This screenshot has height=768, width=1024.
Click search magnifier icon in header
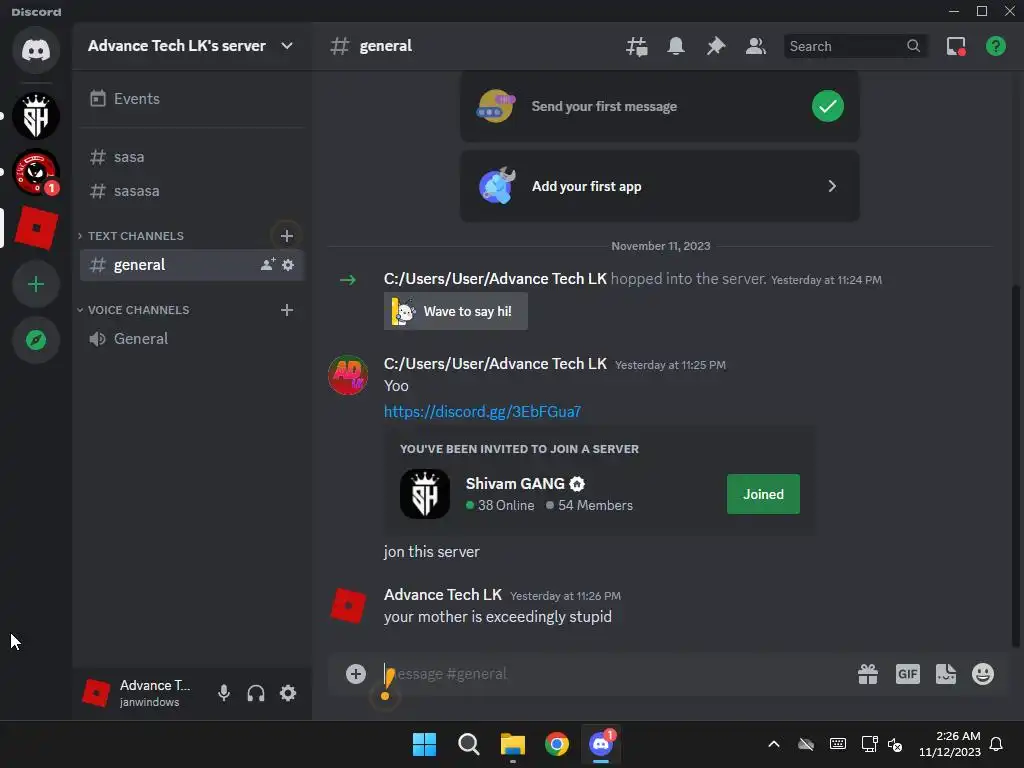tap(913, 46)
